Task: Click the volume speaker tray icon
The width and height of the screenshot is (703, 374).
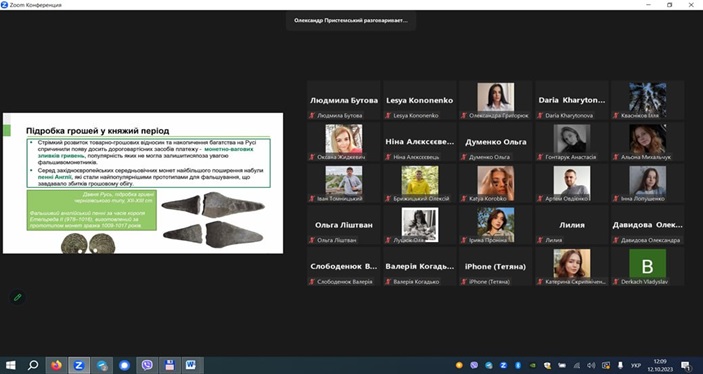Action: click(591, 365)
